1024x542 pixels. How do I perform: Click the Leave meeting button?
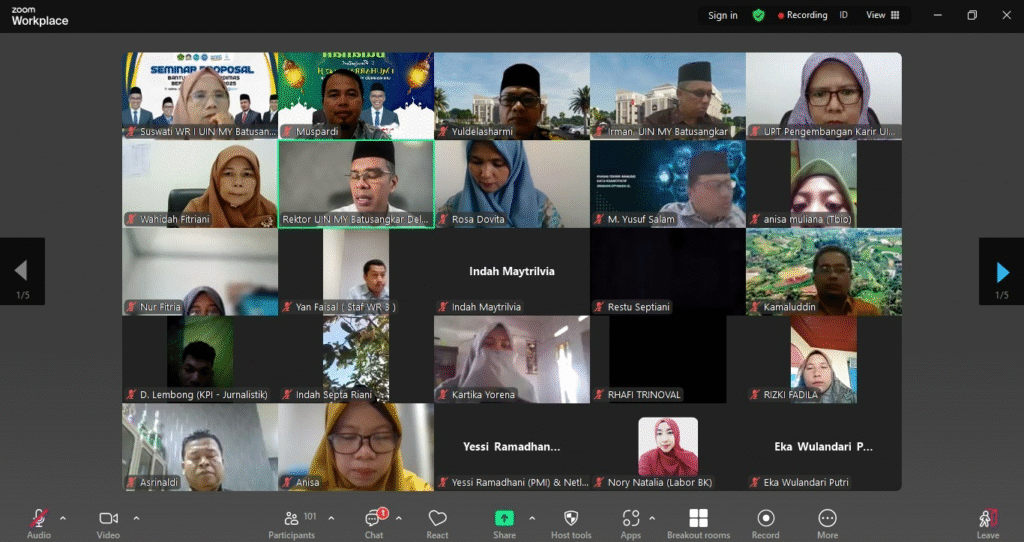(x=987, y=518)
